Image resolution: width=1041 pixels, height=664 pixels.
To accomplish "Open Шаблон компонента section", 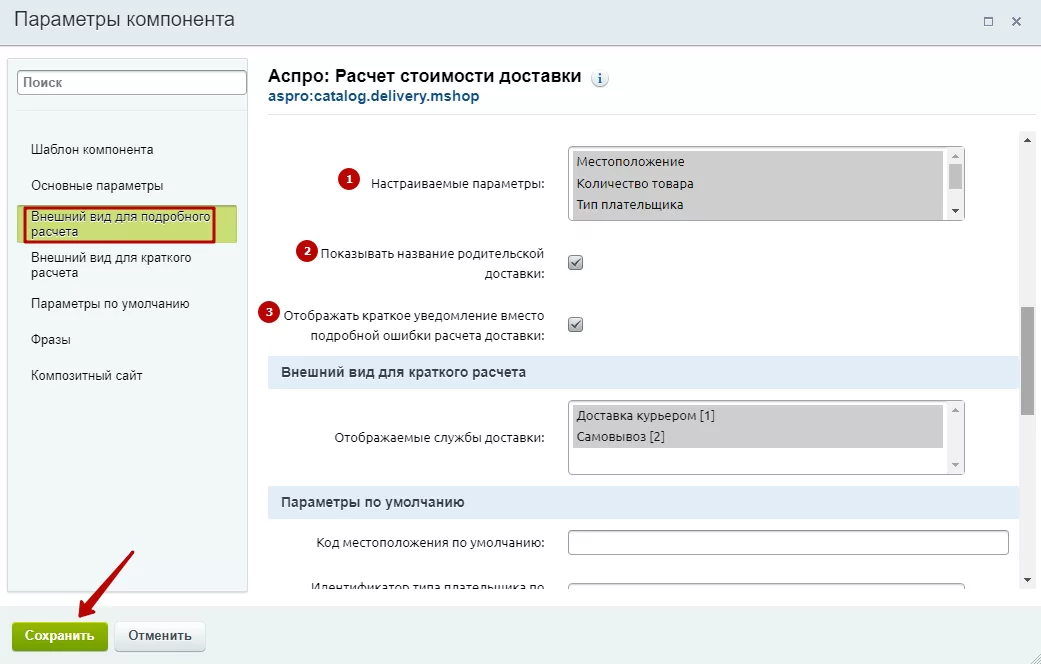I will [x=92, y=149].
